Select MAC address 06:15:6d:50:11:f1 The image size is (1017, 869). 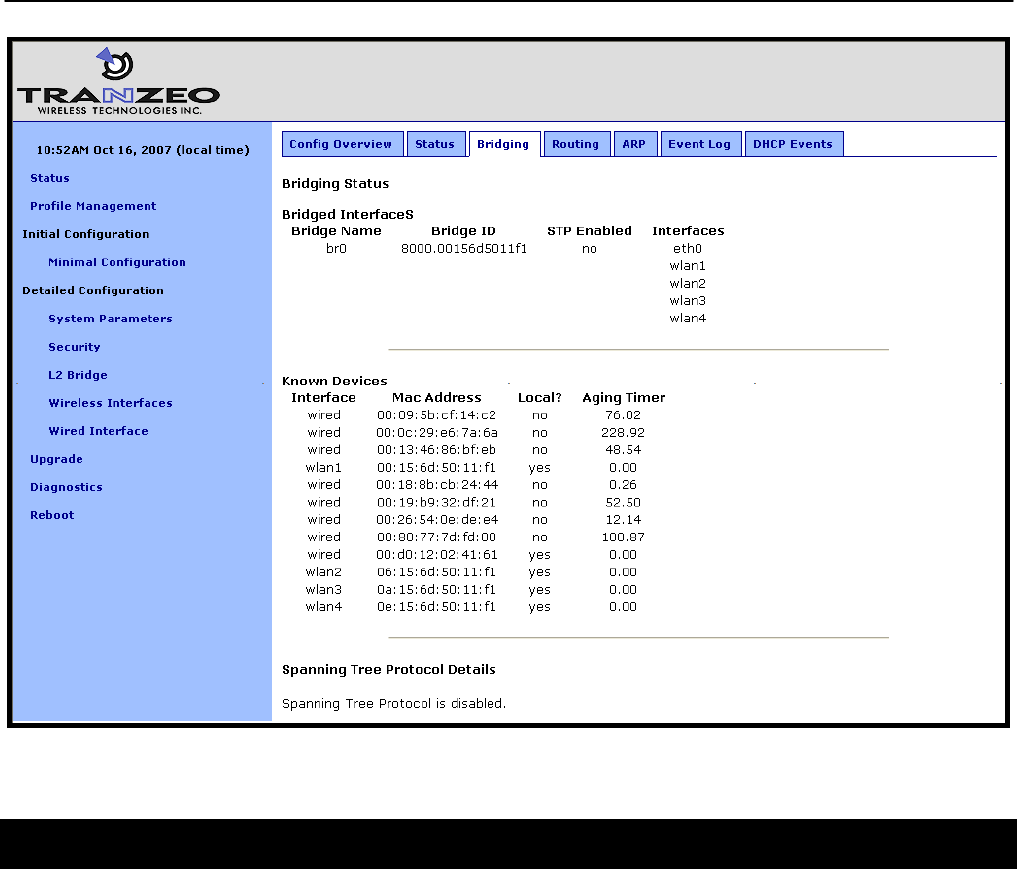tap(437, 572)
